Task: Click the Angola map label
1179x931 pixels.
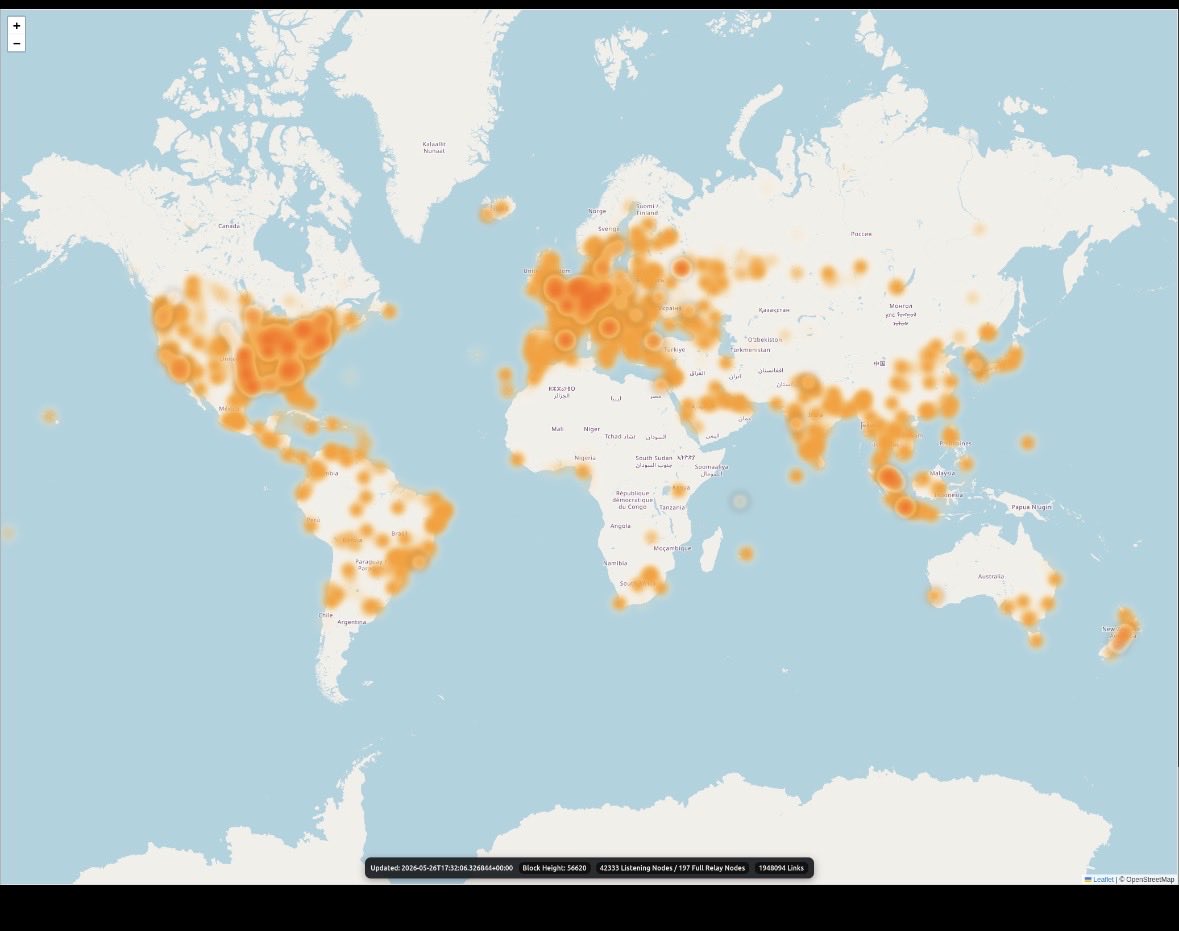Action: tap(620, 526)
